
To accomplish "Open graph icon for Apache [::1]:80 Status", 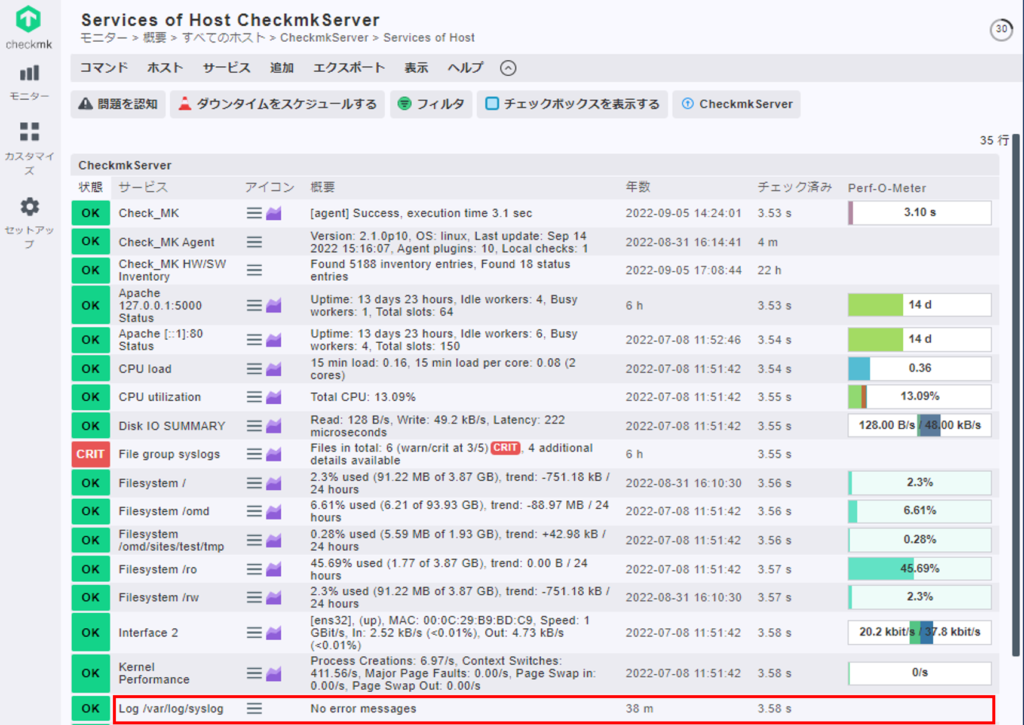I will coord(274,340).
